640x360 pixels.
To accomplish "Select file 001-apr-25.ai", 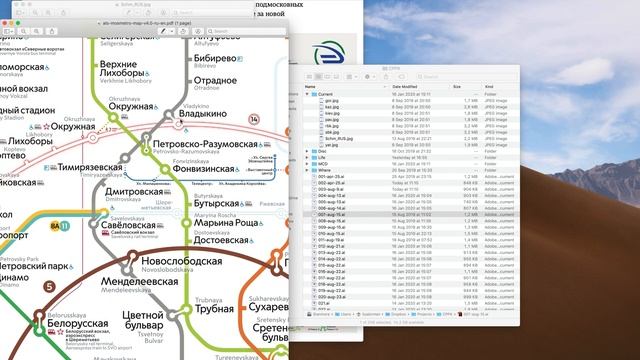I will point(331,176).
